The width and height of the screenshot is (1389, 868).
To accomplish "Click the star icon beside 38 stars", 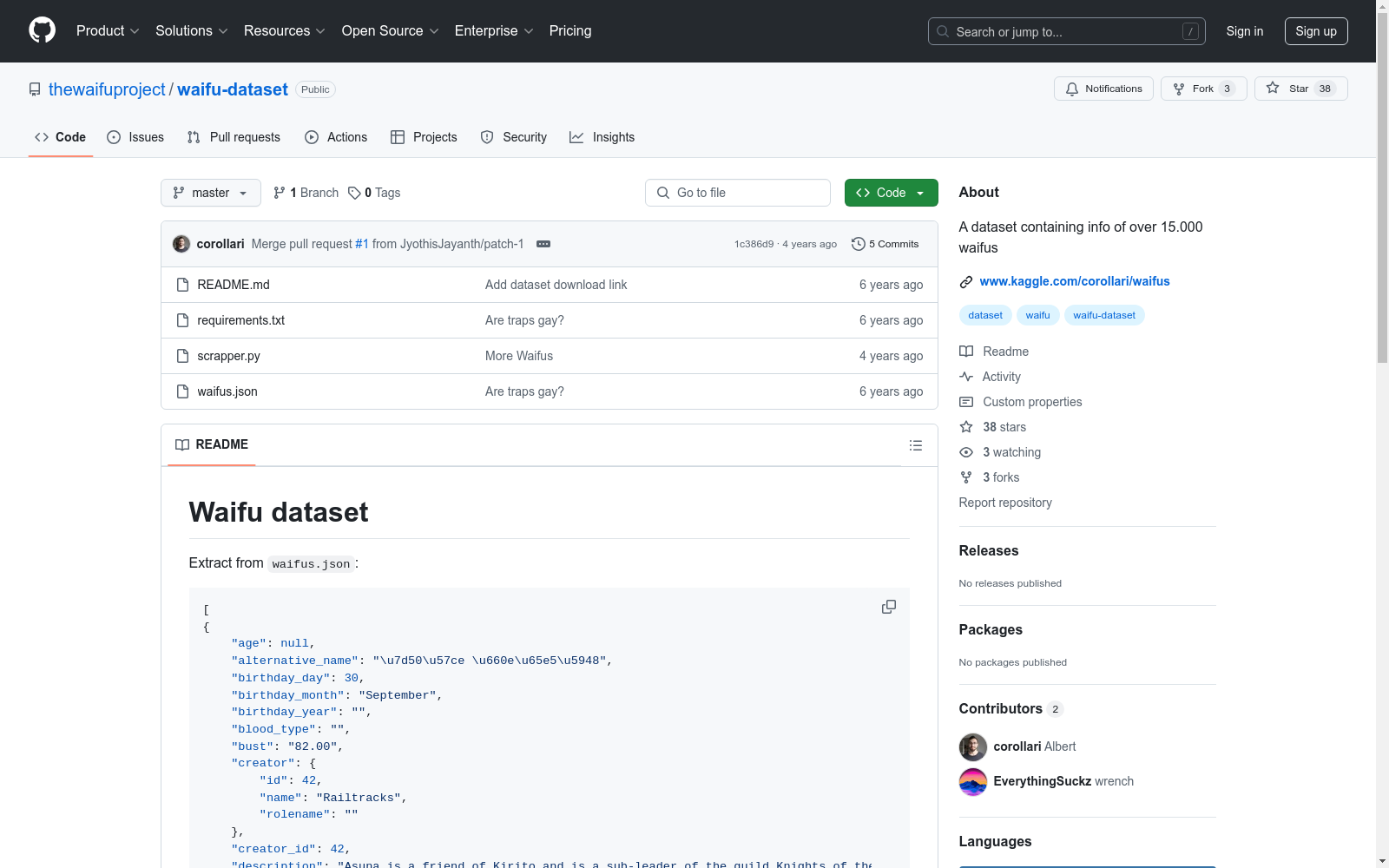I will click(965, 427).
